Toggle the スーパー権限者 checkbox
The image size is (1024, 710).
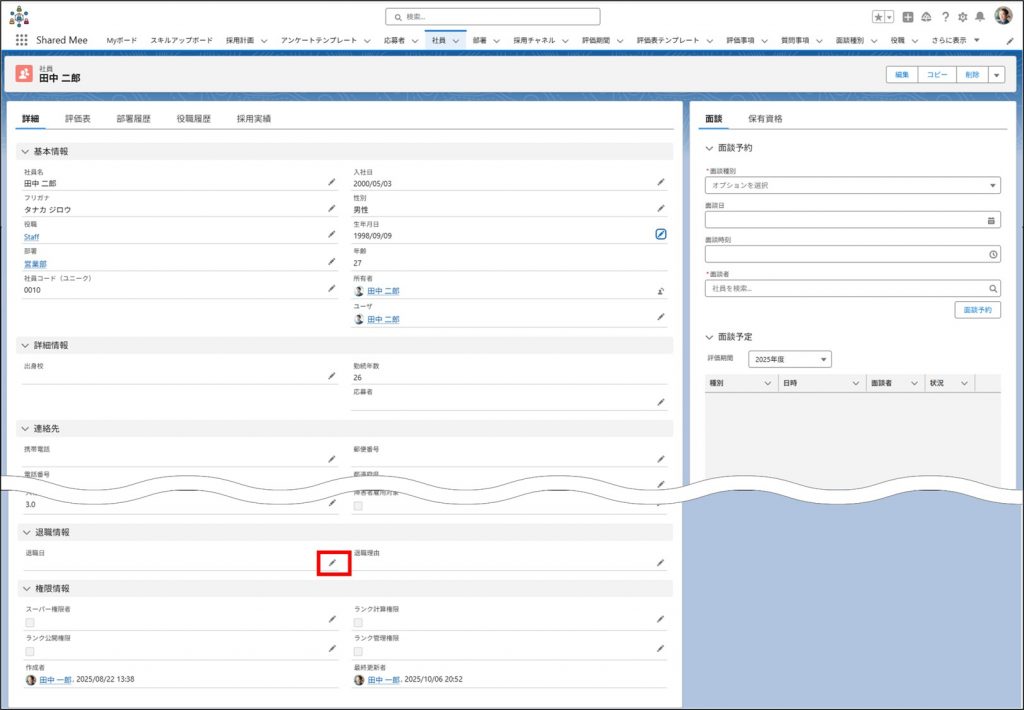pyautogui.click(x=30, y=622)
